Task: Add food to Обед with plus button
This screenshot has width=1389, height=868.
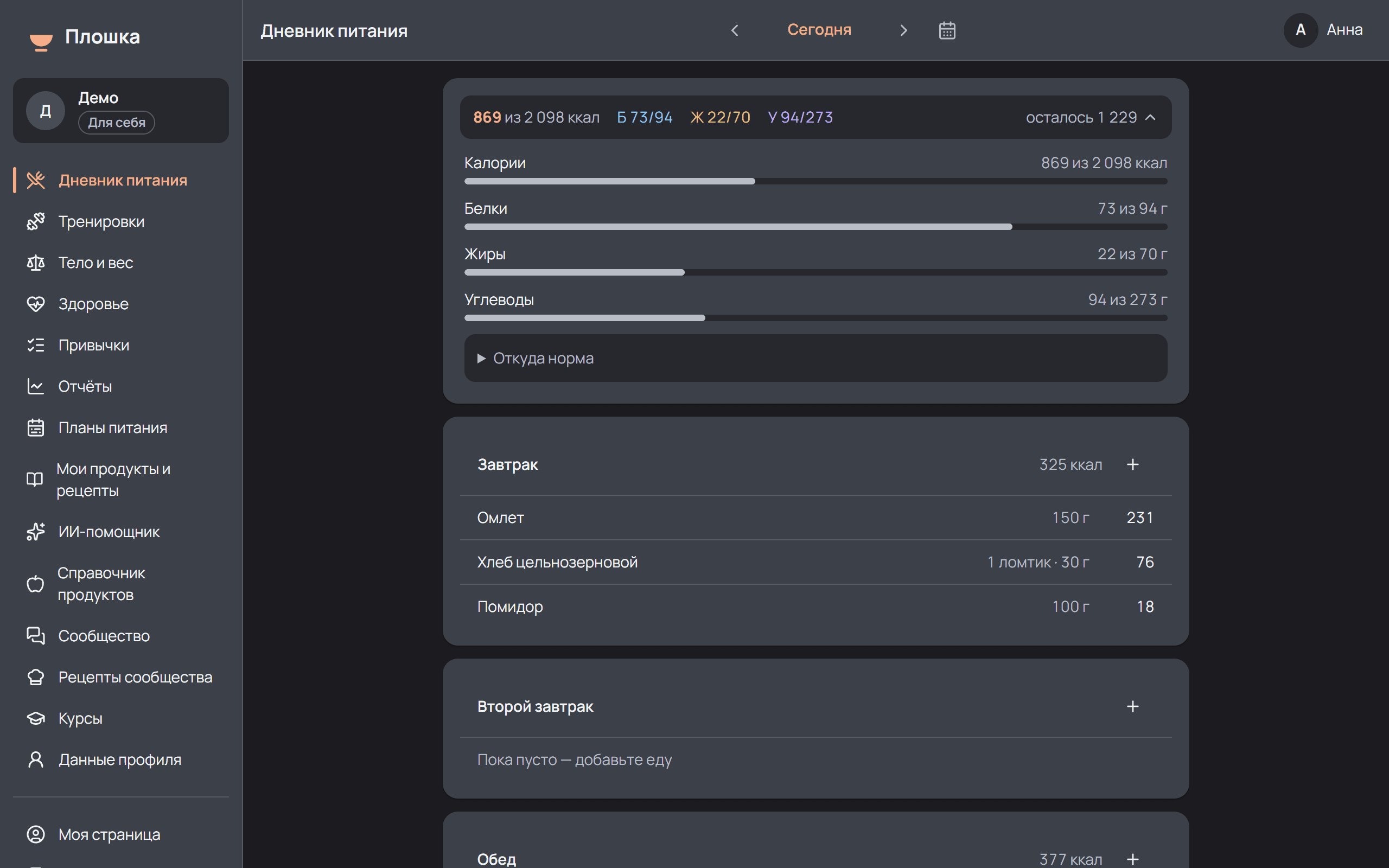Action: [1132, 859]
